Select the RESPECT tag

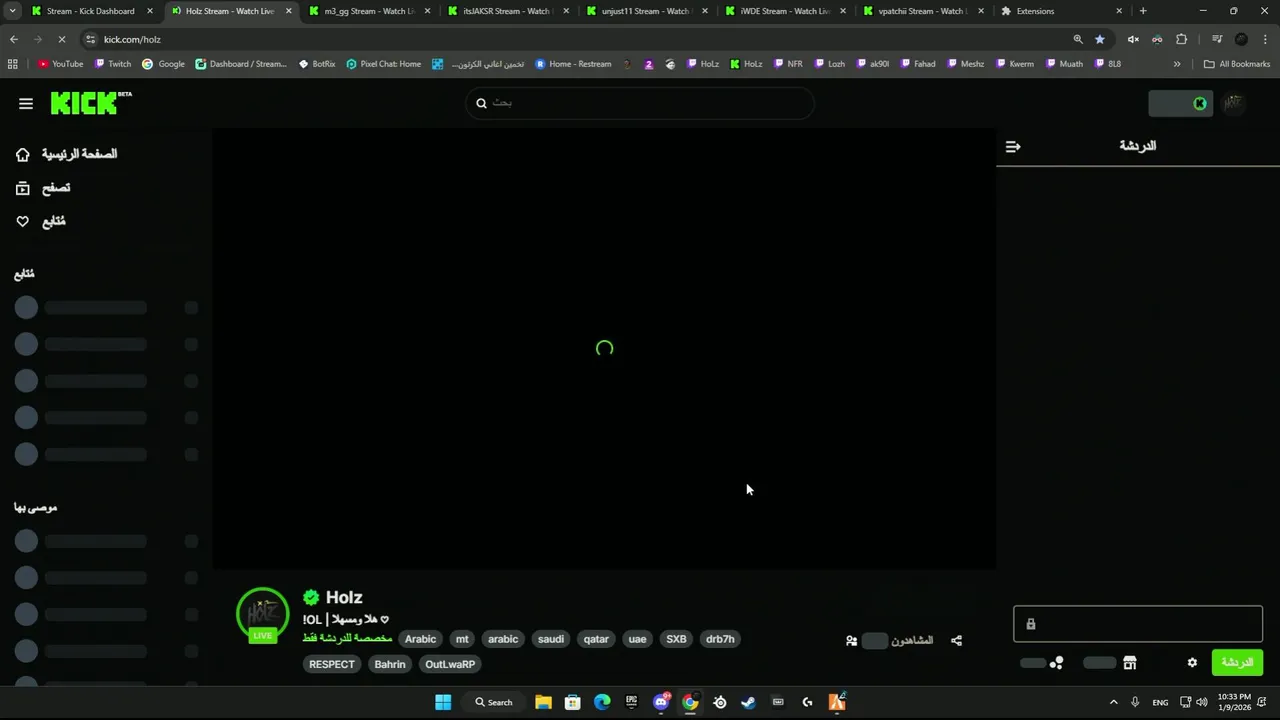click(x=332, y=664)
